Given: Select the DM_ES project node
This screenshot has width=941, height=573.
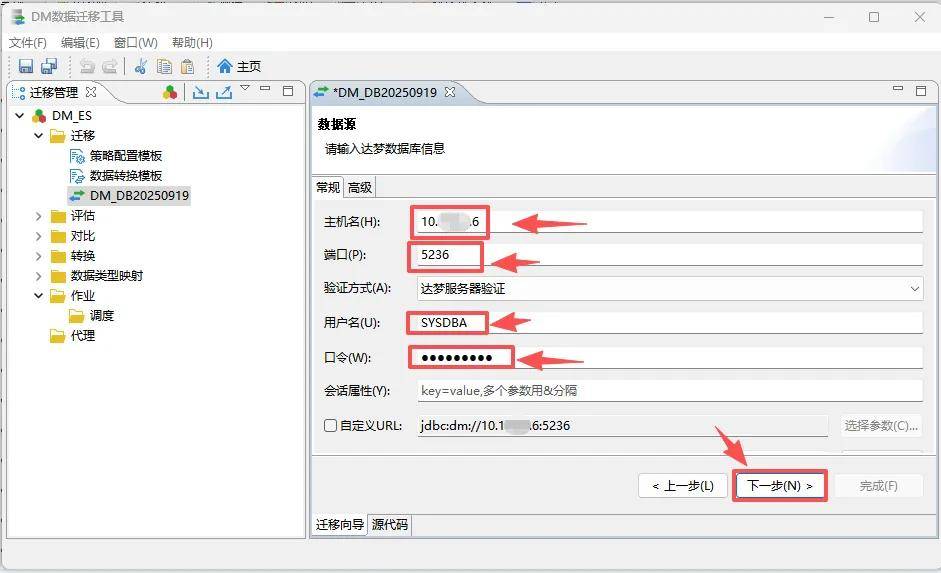Looking at the screenshot, I should click(x=71, y=115).
